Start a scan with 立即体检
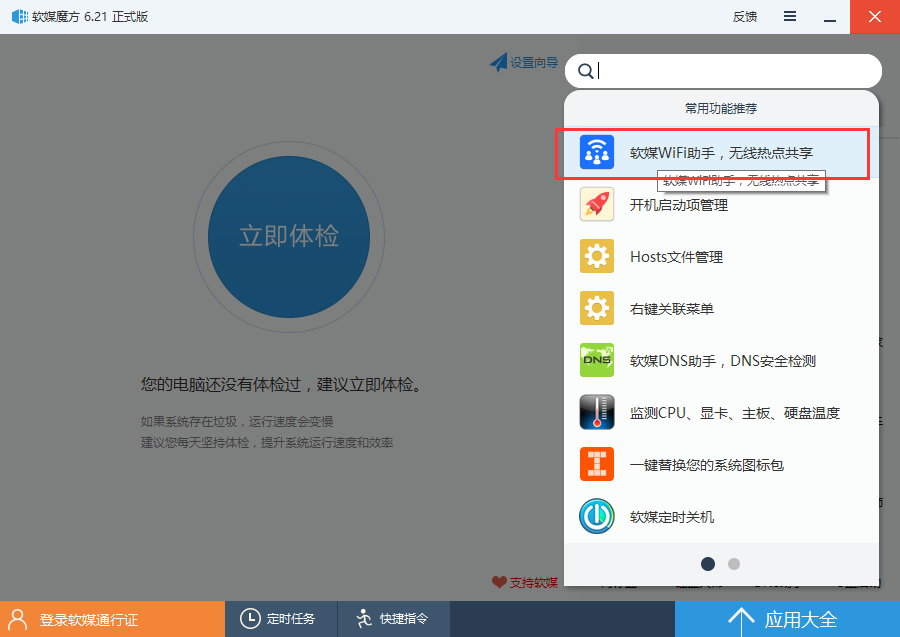This screenshot has height=637, width=900. pos(289,237)
